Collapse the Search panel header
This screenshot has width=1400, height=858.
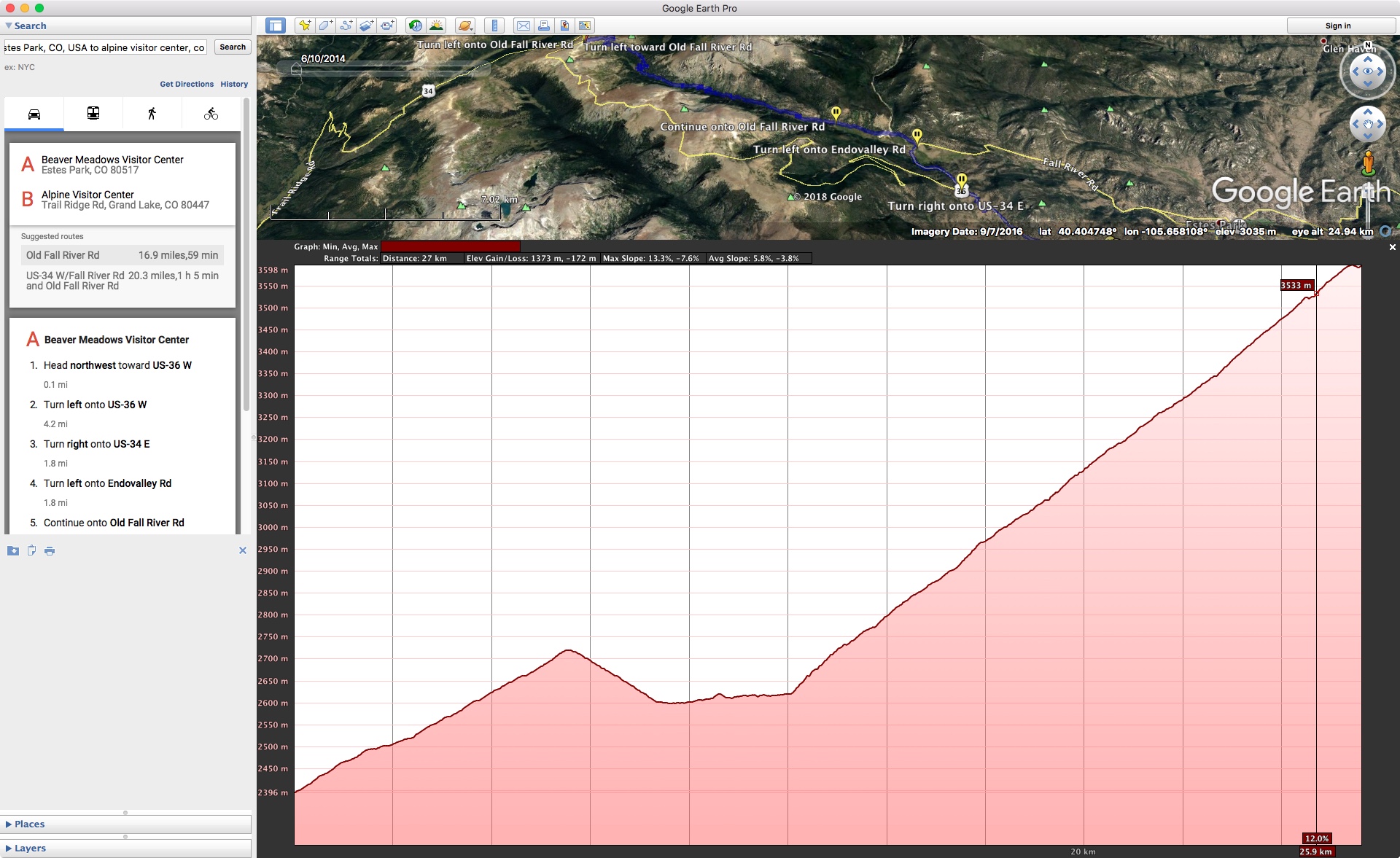[125, 26]
